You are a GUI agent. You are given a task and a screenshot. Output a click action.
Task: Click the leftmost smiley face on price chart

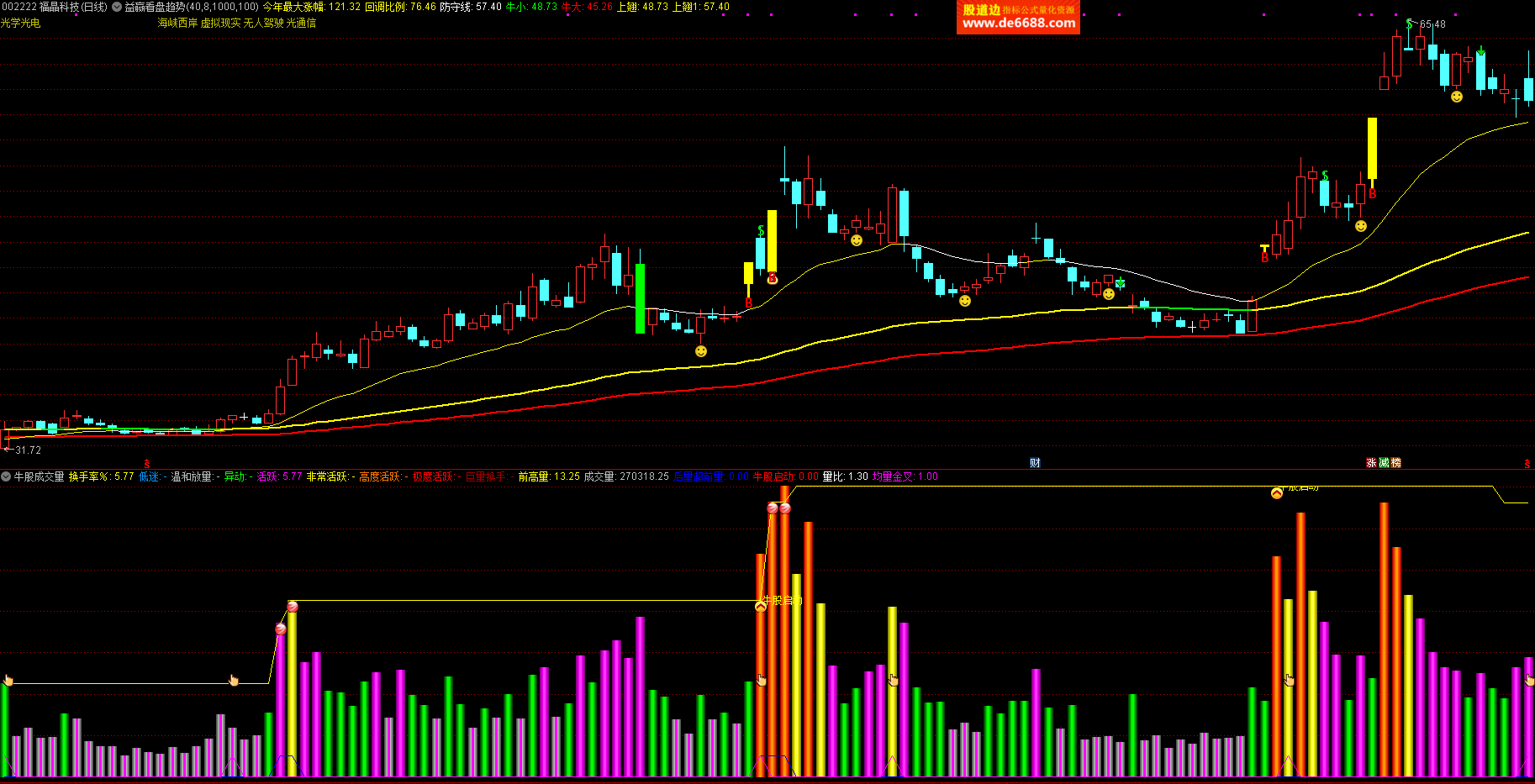click(701, 351)
